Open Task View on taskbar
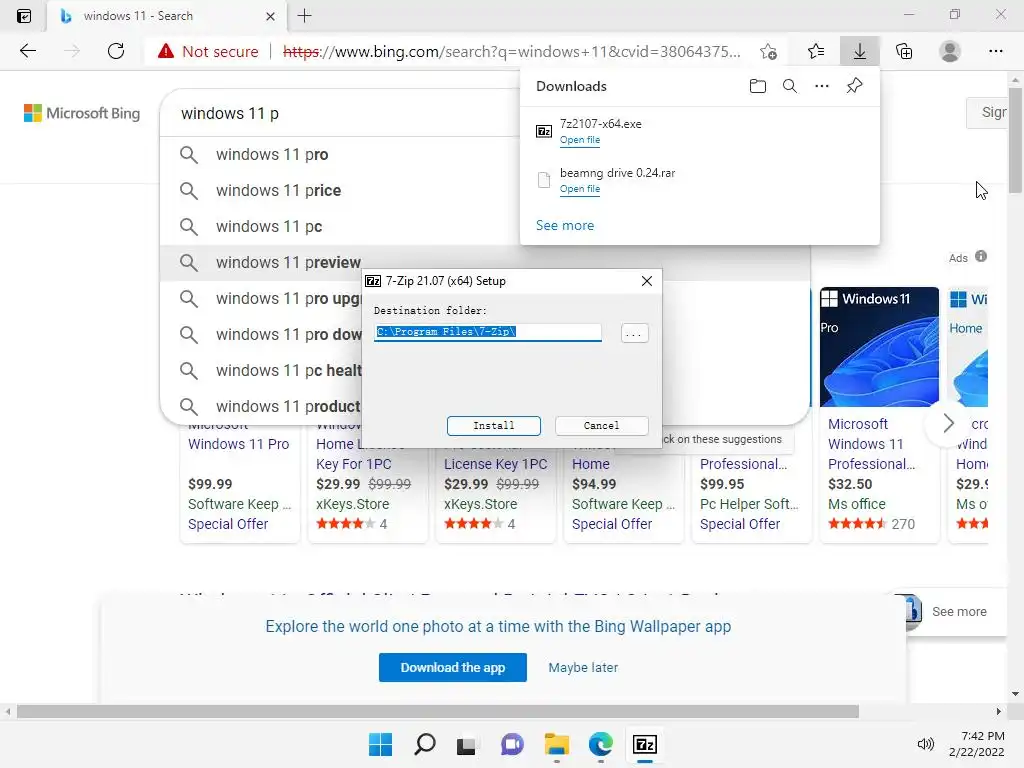This screenshot has width=1024, height=768. [x=466, y=744]
